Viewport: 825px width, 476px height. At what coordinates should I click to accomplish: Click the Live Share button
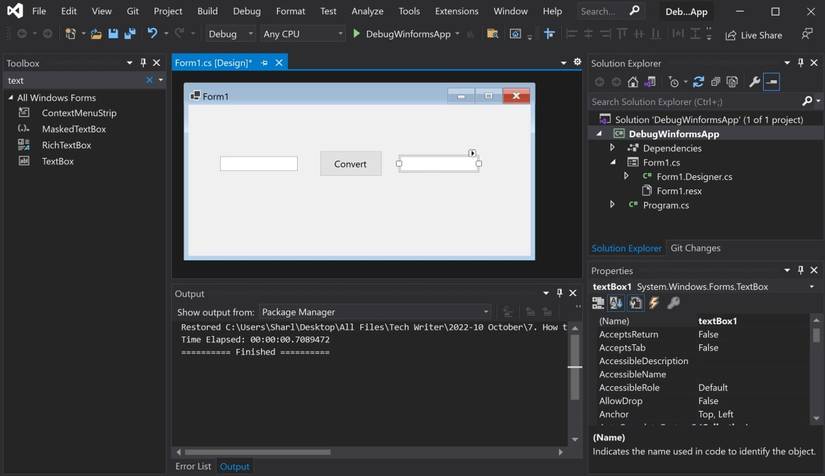(753, 35)
